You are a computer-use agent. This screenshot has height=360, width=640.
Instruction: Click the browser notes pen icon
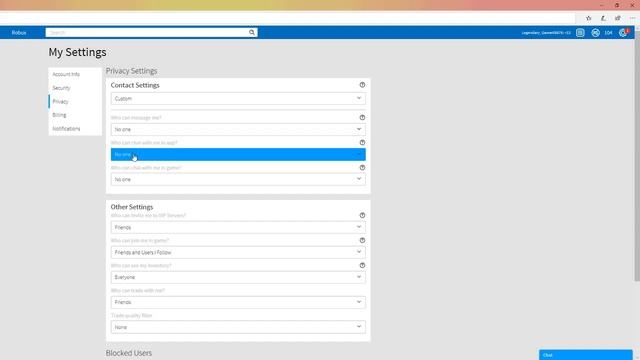tap(603, 18)
